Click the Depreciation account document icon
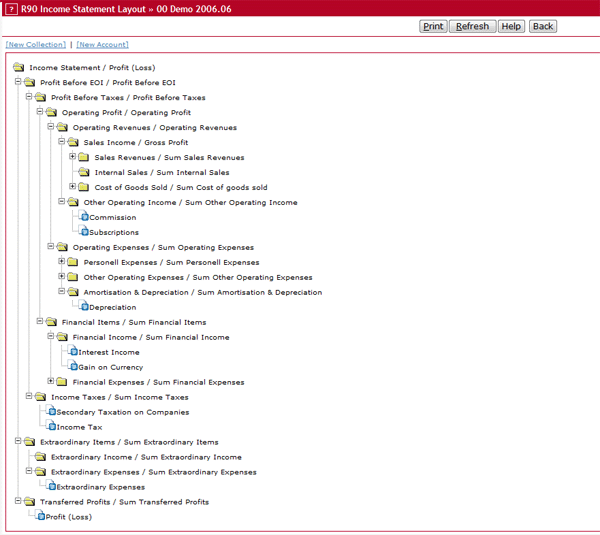This screenshot has width=600, height=535. pyautogui.click(x=85, y=307)
